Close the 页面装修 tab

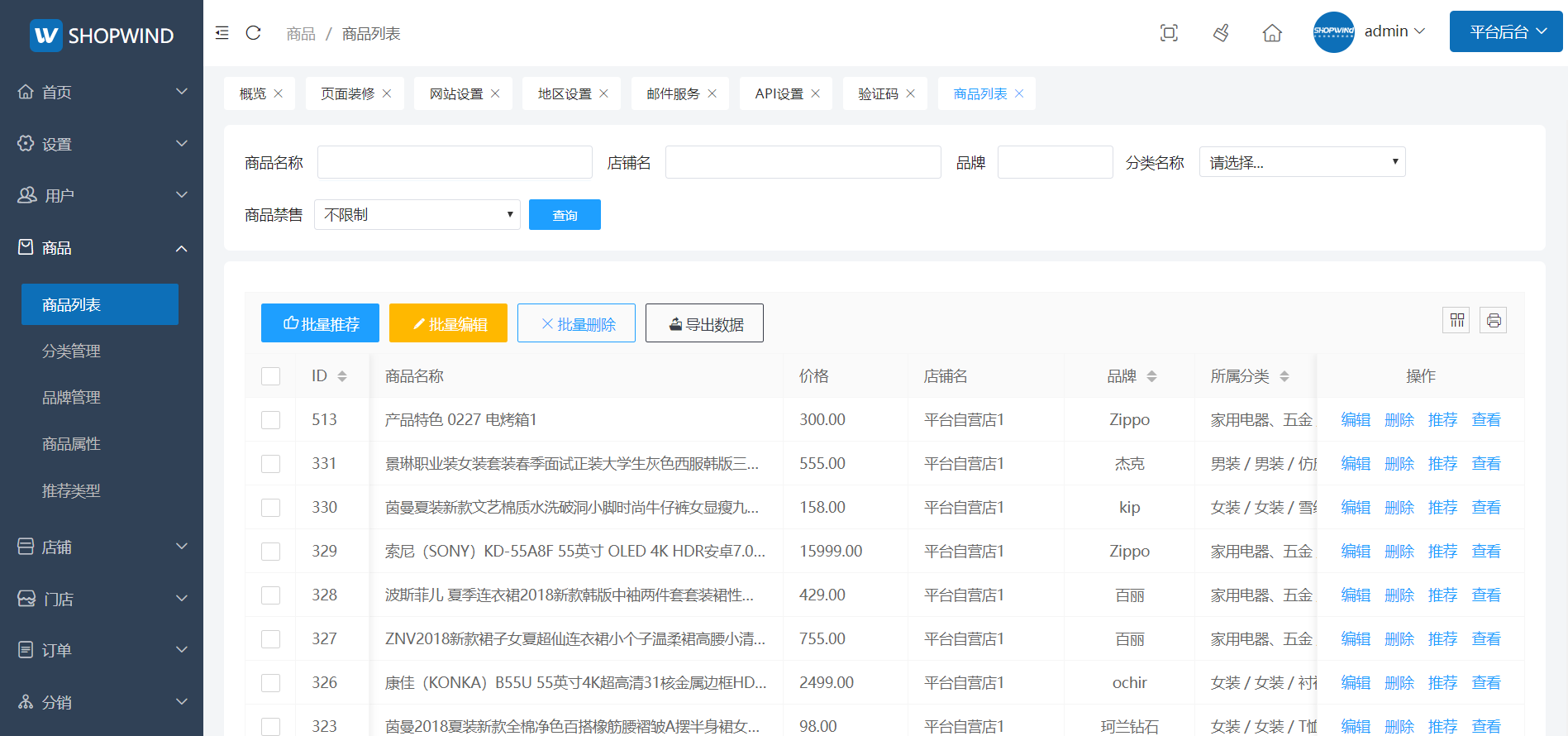(x=387, y=93)
